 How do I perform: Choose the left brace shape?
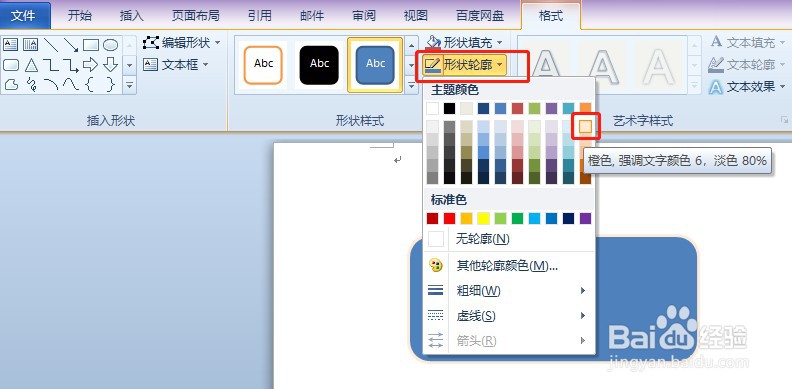point(90,84)
